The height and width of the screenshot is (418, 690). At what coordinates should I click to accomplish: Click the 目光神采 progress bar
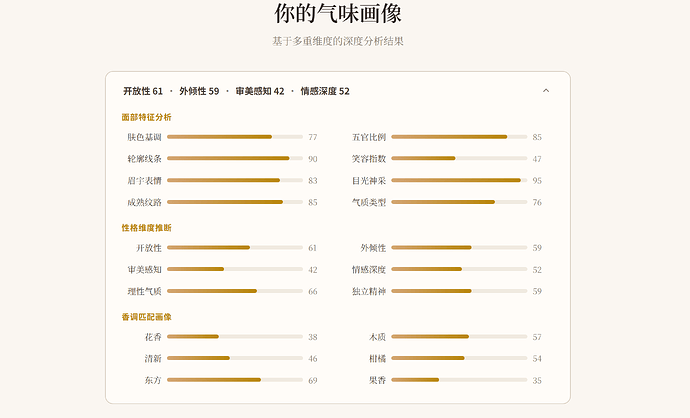[459, 180]
